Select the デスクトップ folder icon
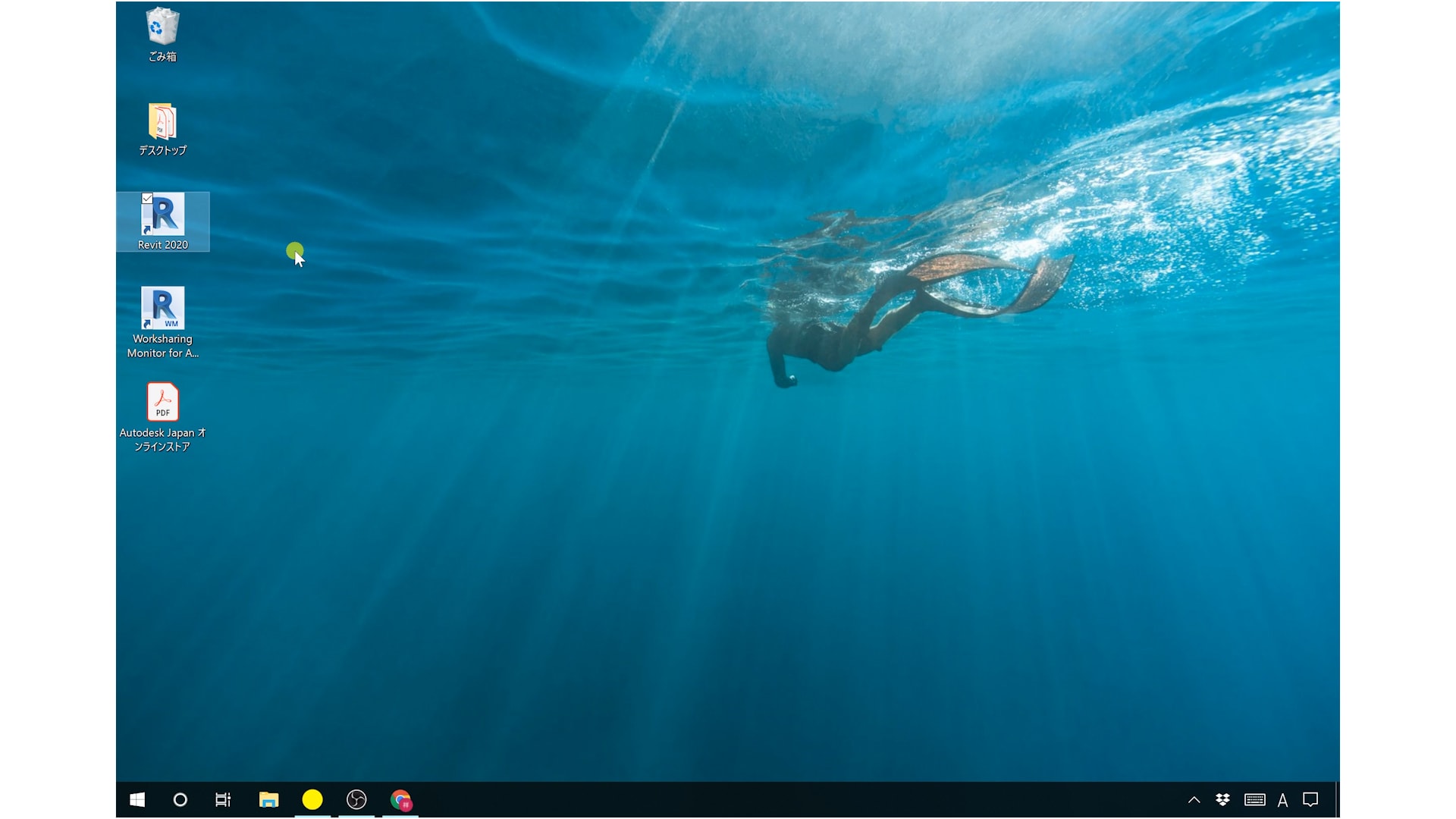 coord(162,122)
